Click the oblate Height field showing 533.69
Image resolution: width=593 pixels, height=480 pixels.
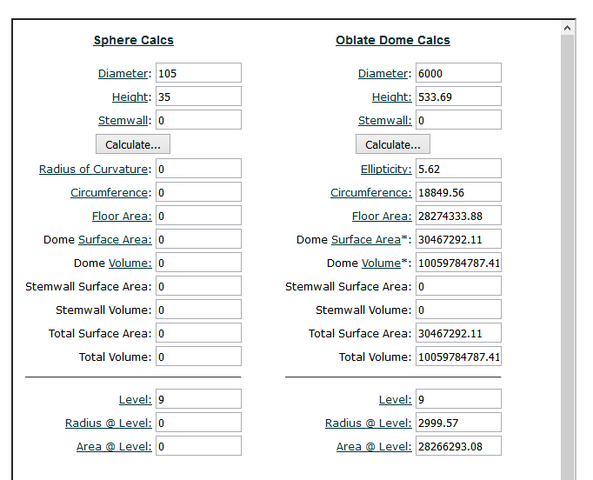(459, 96)
